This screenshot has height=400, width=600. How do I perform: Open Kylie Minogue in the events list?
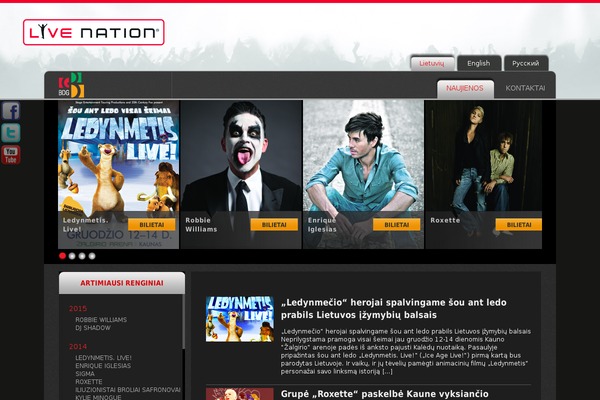[x=98, y=398]
